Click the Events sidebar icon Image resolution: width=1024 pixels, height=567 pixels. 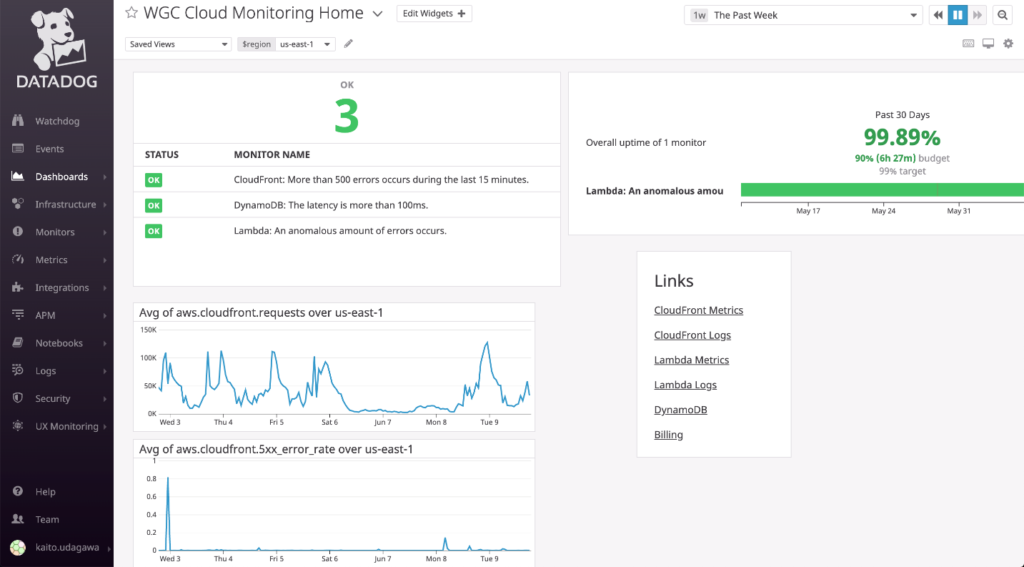click(18, 148)
